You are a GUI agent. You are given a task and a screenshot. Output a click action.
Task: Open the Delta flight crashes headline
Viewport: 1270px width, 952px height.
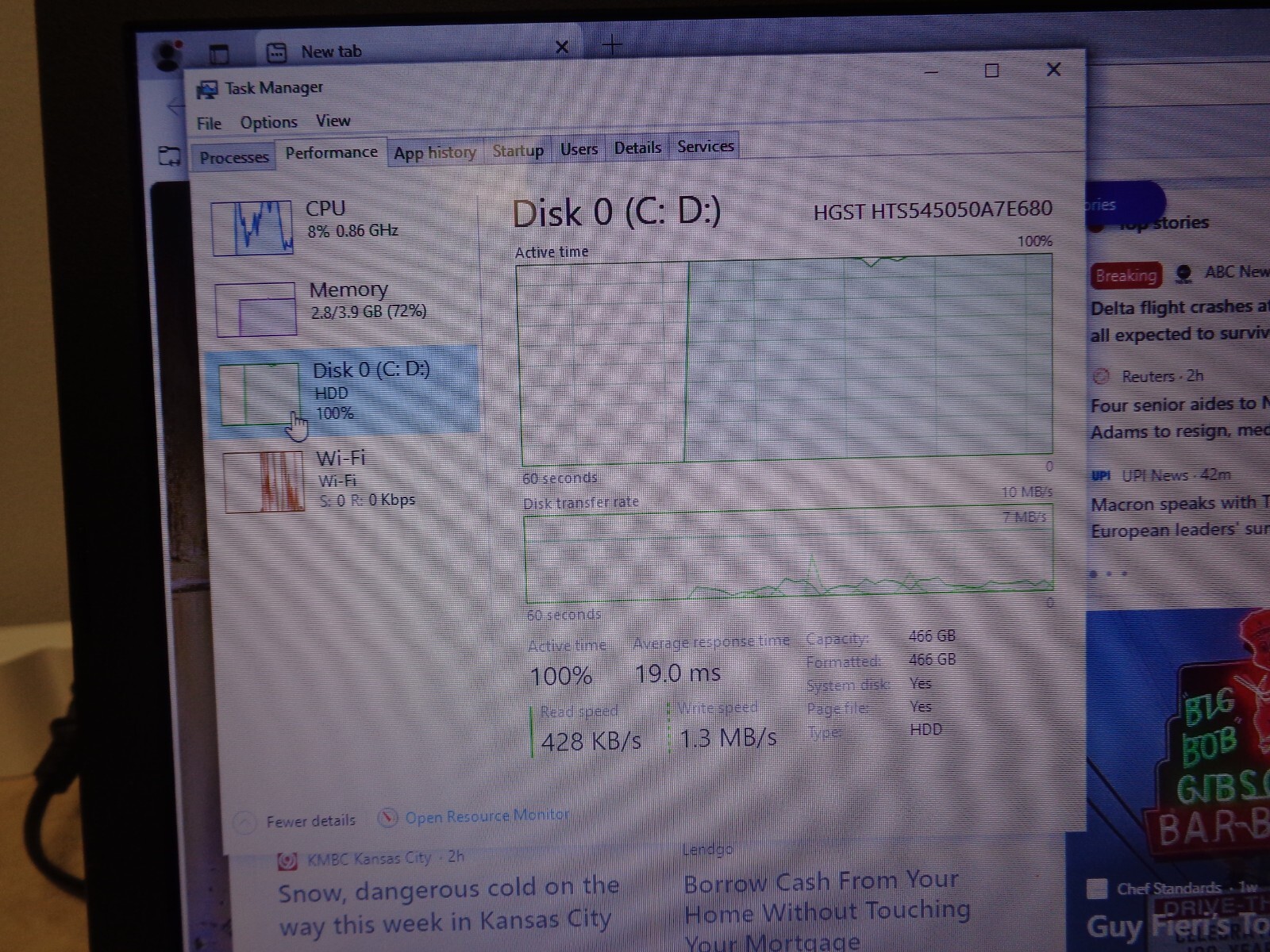1180,321
